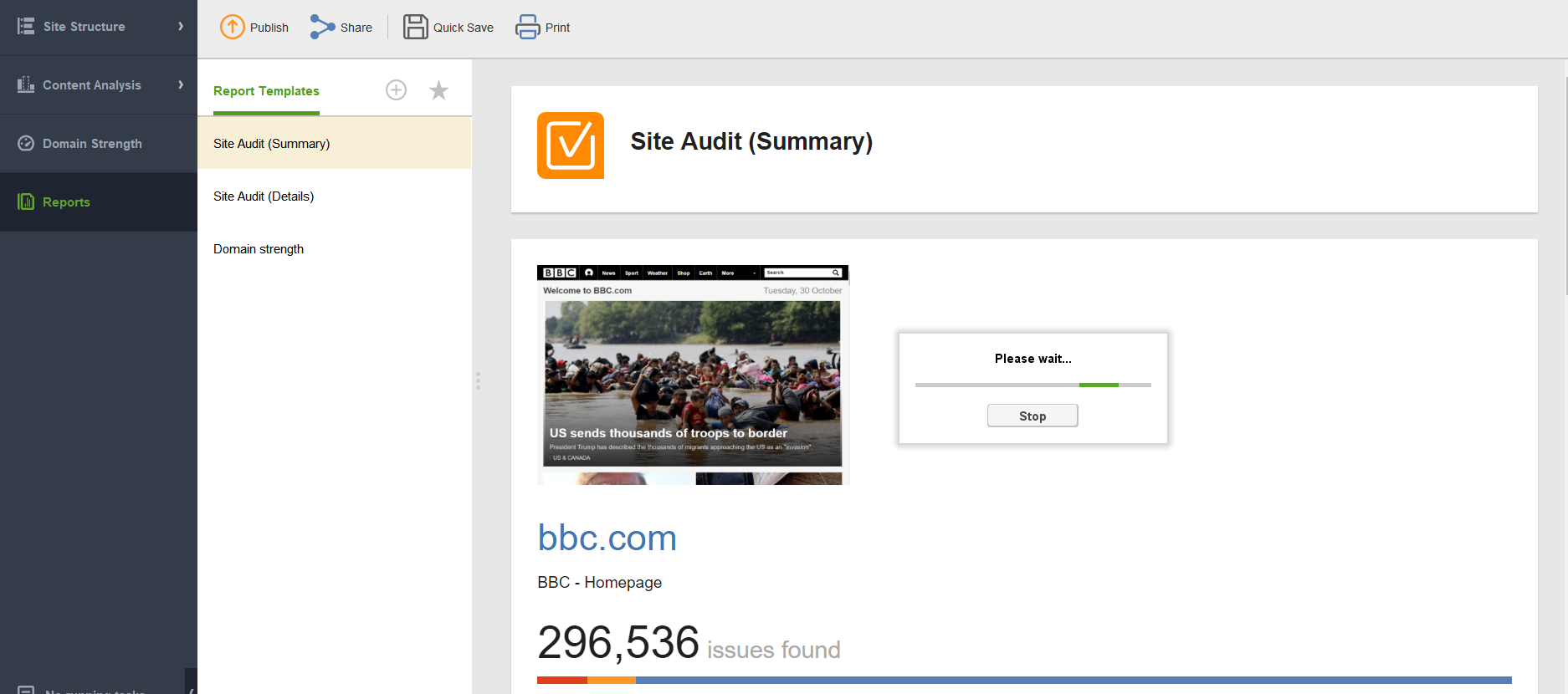Click the Please wait progress bar
Screen dimensions: 1568x694
1033,385
